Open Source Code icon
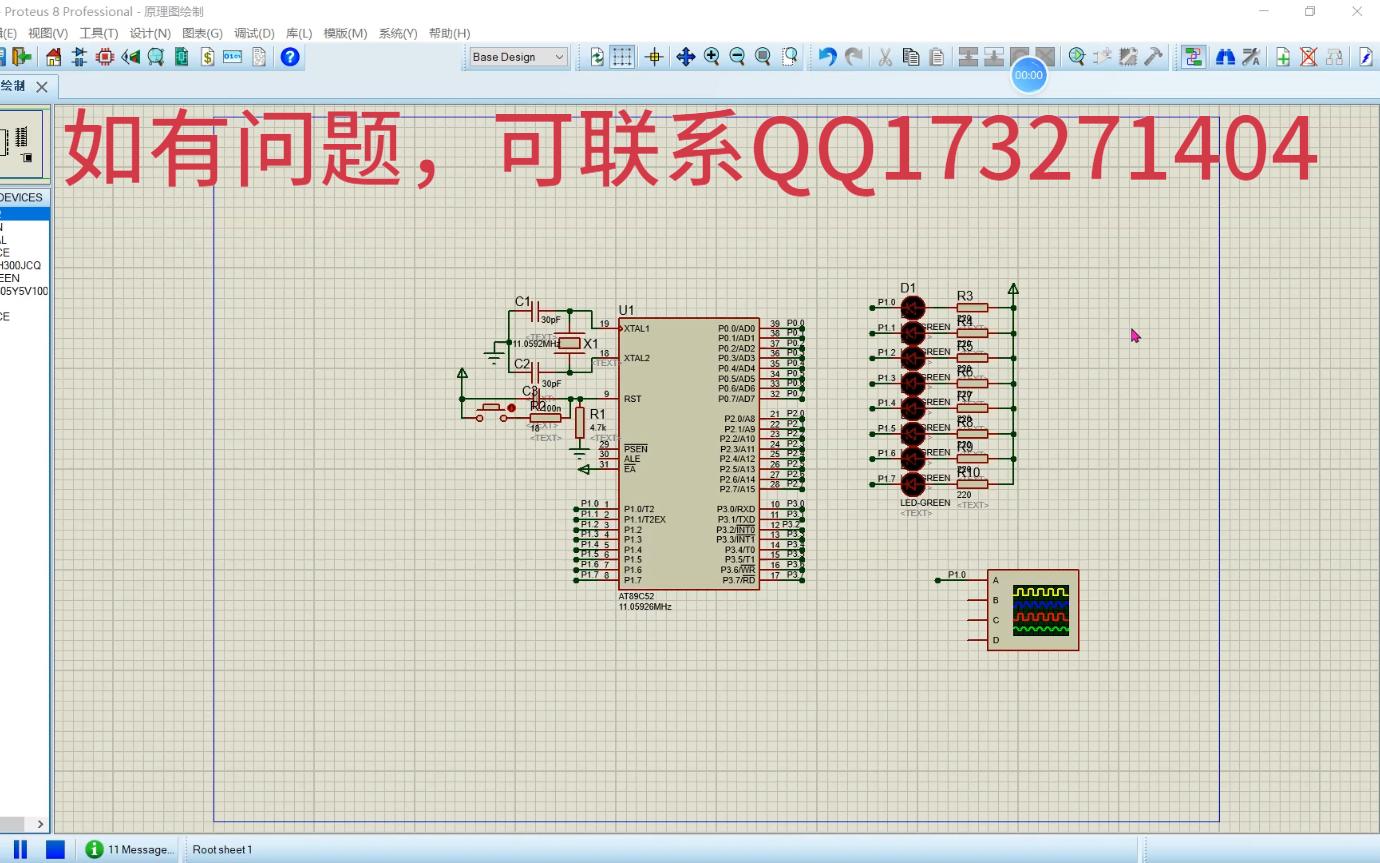 (233, 57)
